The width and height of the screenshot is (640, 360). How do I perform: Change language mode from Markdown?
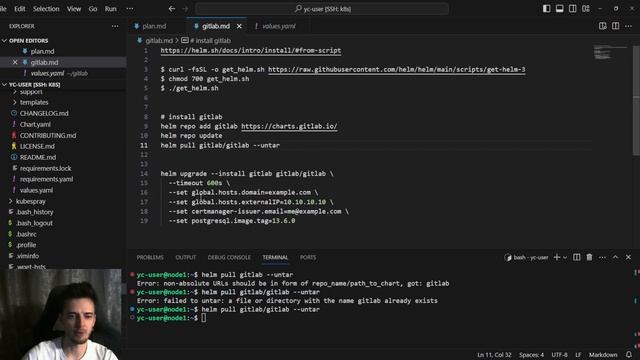tap(603, 355)
